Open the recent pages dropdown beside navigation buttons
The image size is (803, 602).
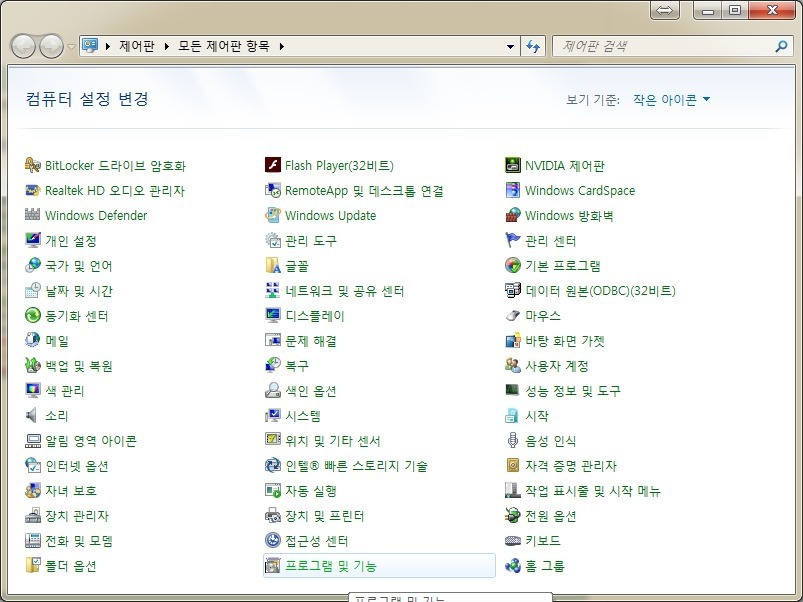point(72,47)
